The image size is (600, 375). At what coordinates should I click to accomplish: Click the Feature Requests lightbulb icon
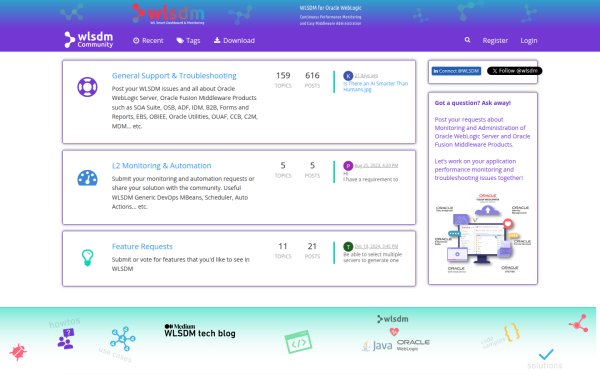coord(87,258)
